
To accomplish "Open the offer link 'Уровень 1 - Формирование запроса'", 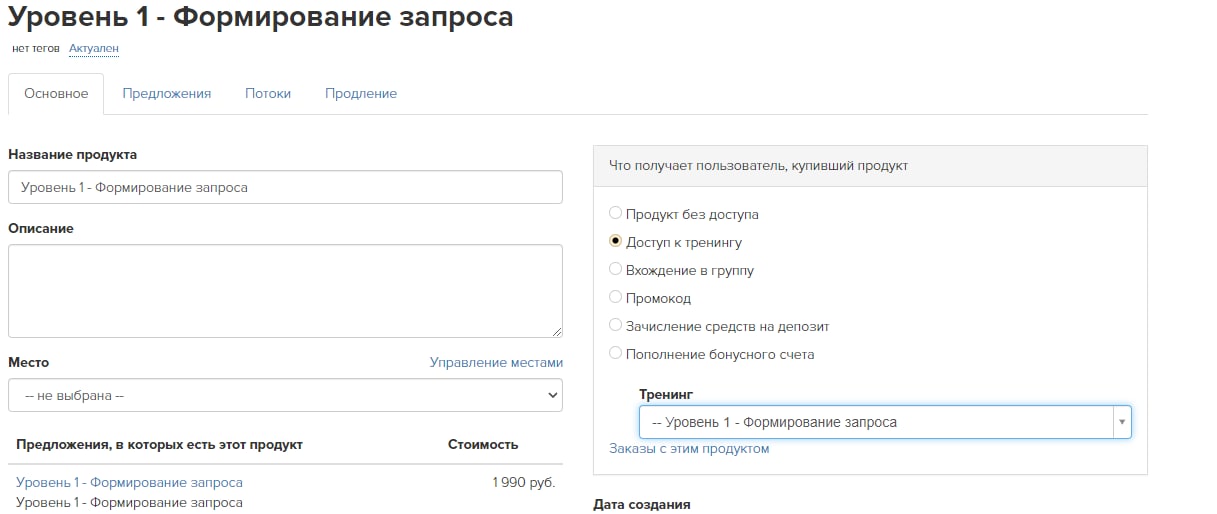I will click(129, 482).
